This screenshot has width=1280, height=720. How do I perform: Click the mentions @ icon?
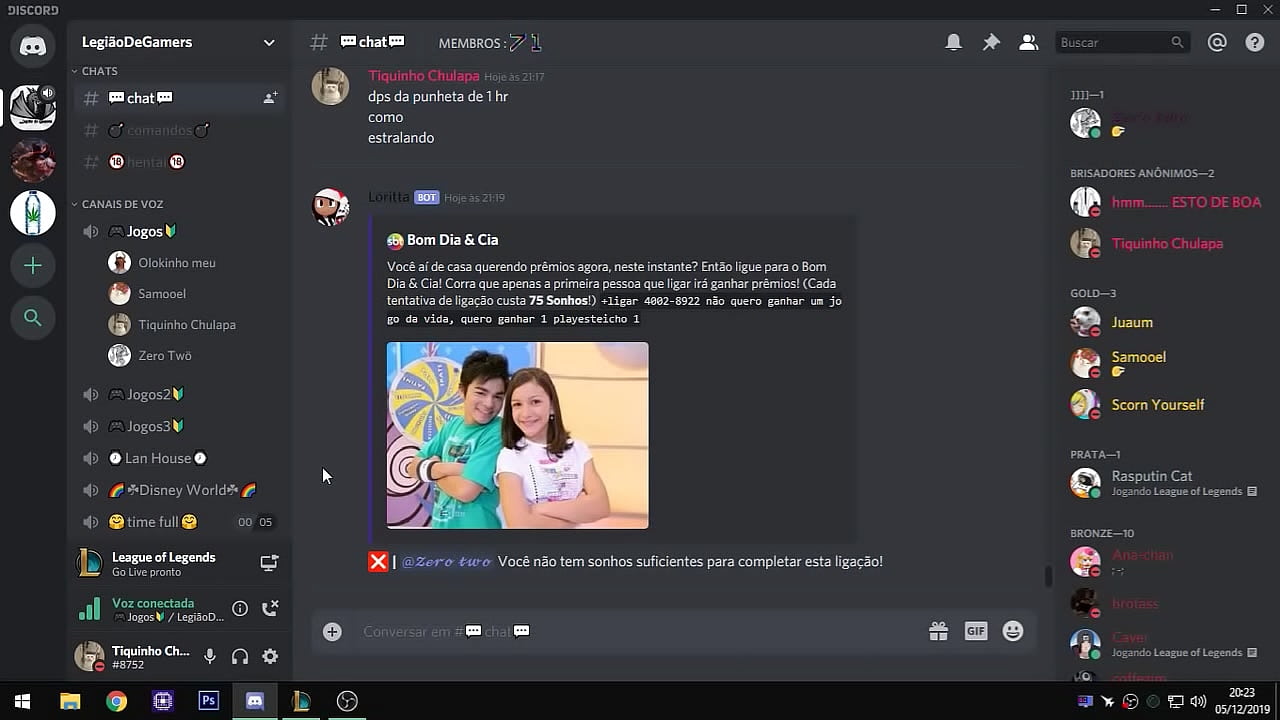tap(1217, 42)
